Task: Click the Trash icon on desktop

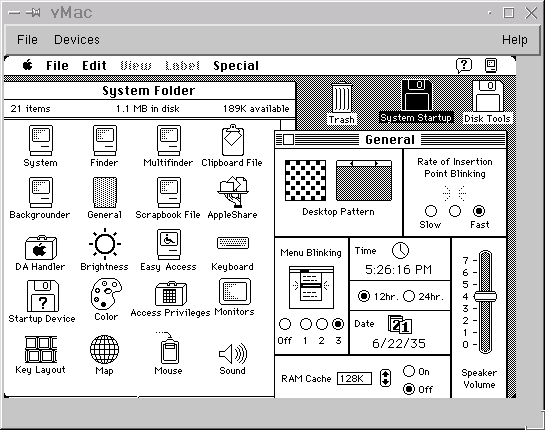Action: (x=342, y=97)
